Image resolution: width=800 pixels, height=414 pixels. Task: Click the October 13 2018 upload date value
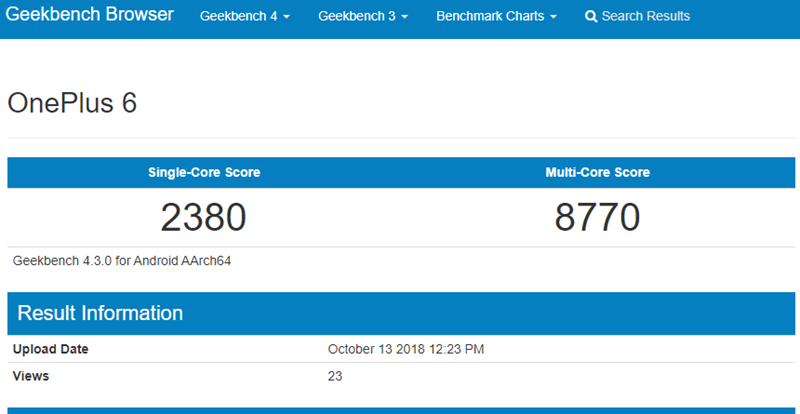pyautogui.click(x=406, y=349)
